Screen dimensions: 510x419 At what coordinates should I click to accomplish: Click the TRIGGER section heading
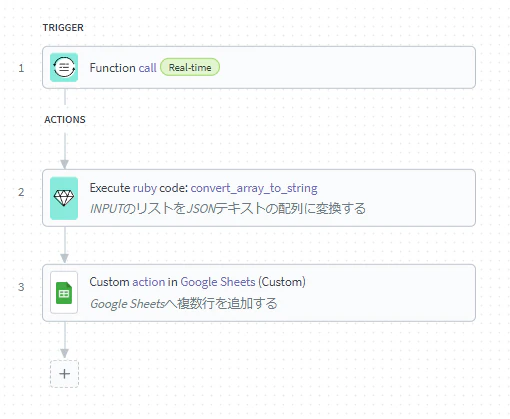(63, 27)
